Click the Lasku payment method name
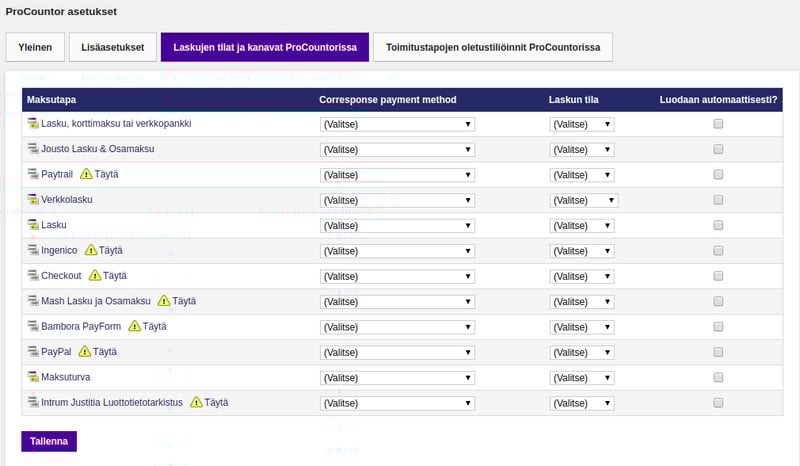This screenshot has height=466, width=800. point(54,225)
